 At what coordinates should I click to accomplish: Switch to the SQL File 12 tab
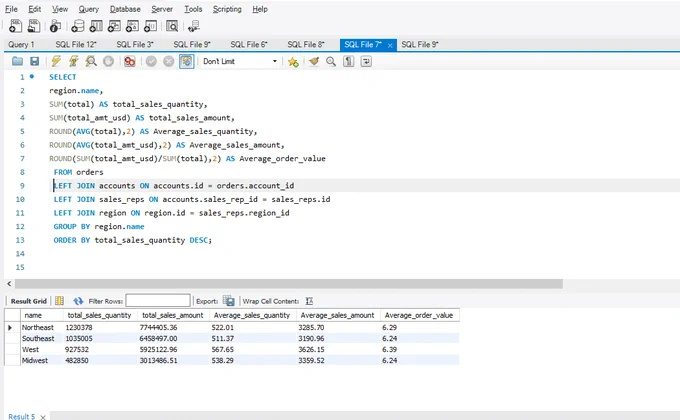(x=76, y=45)
